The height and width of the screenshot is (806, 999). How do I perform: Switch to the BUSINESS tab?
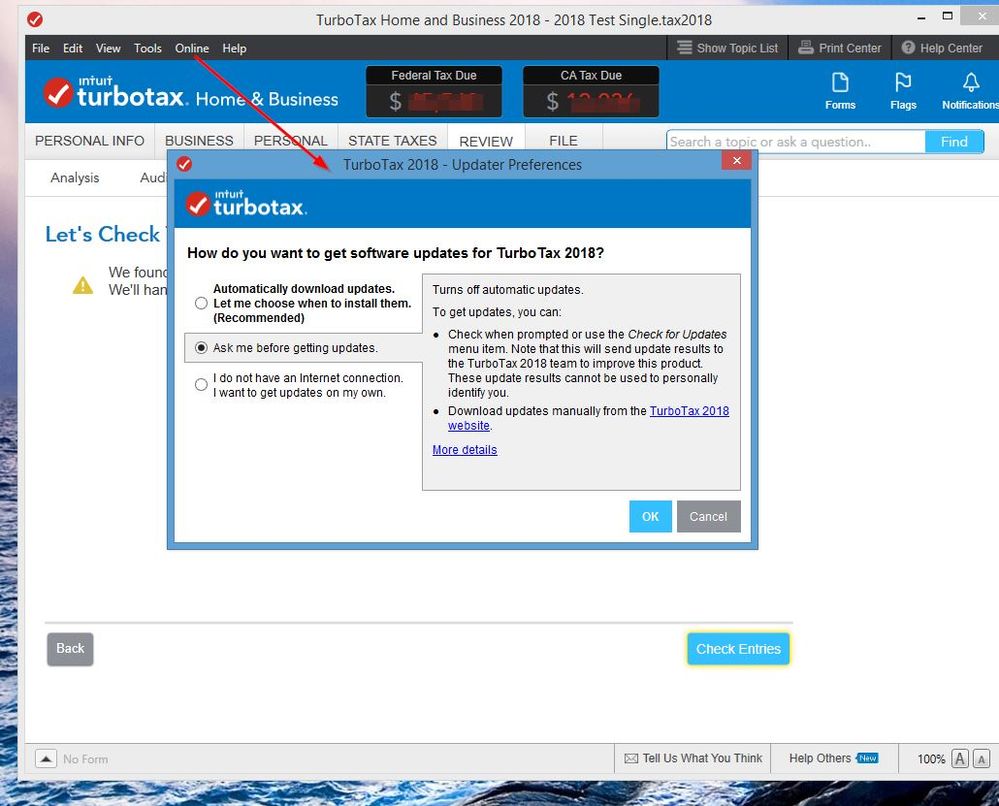[199, 141]
